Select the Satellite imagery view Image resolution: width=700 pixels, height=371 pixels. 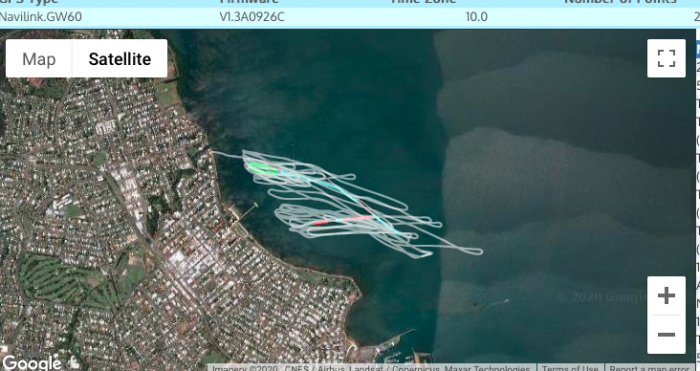click(120, 58)
